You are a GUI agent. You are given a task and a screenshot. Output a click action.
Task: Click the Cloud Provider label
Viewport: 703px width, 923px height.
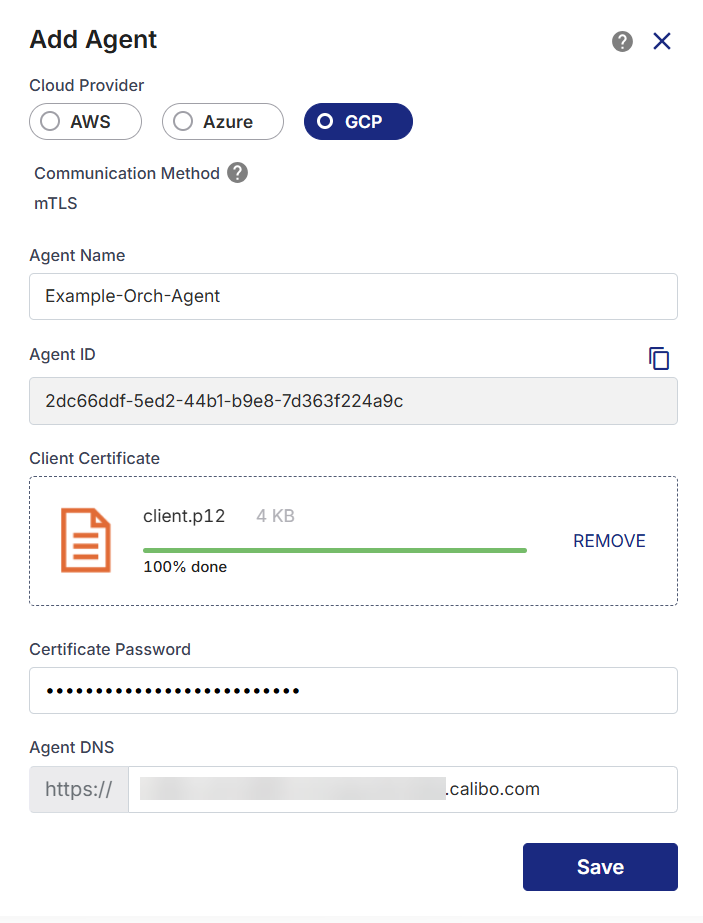(87, 85)
